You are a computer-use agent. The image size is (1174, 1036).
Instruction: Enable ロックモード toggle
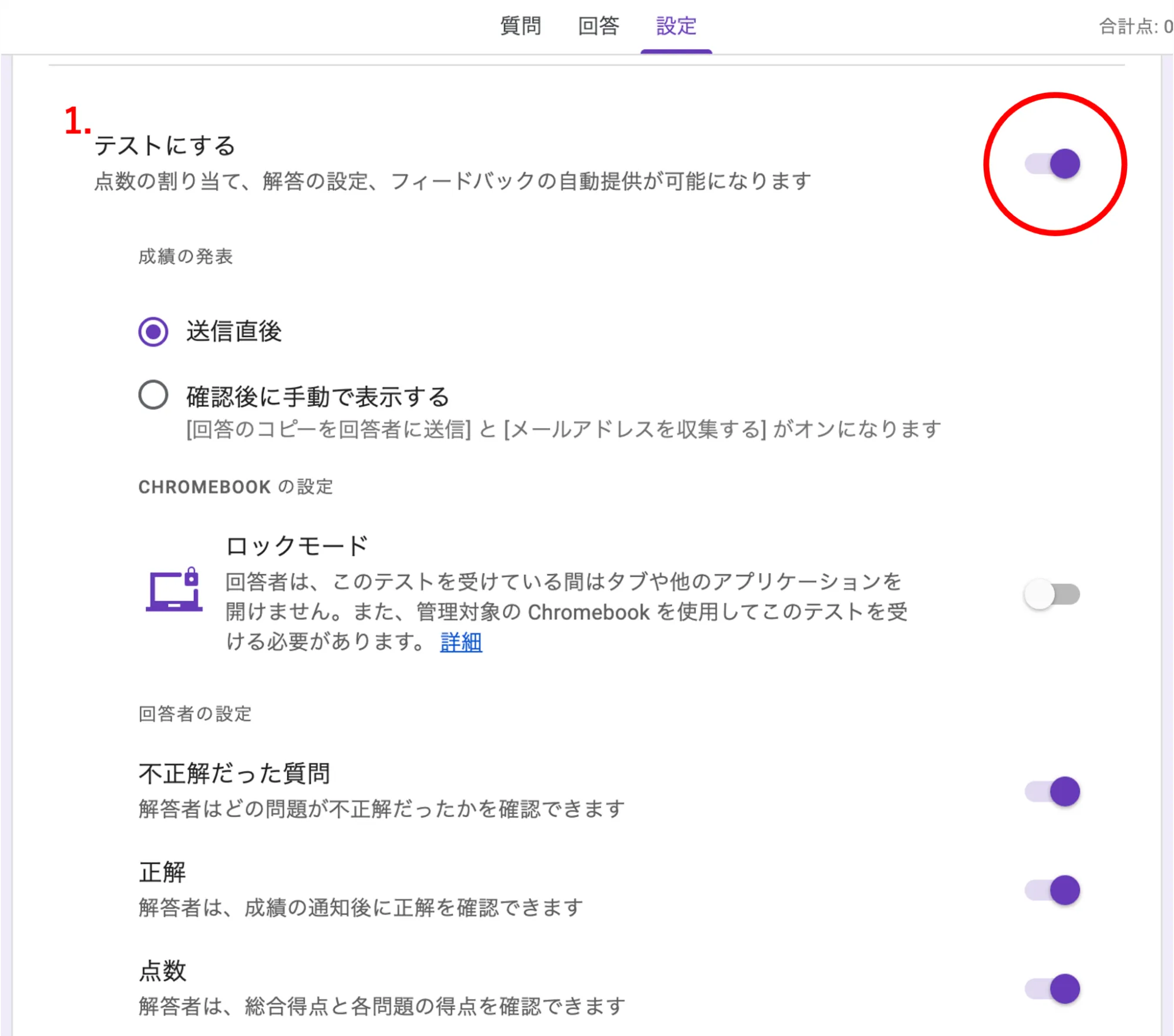pyautogui.click(x=1051, y=594)
